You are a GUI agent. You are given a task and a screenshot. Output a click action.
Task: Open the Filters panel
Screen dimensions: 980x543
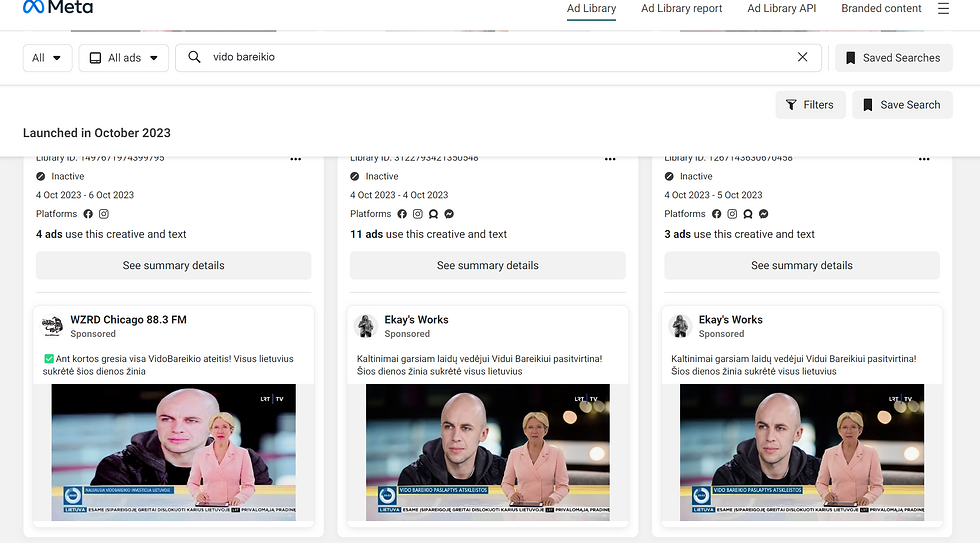coord(810,105)
